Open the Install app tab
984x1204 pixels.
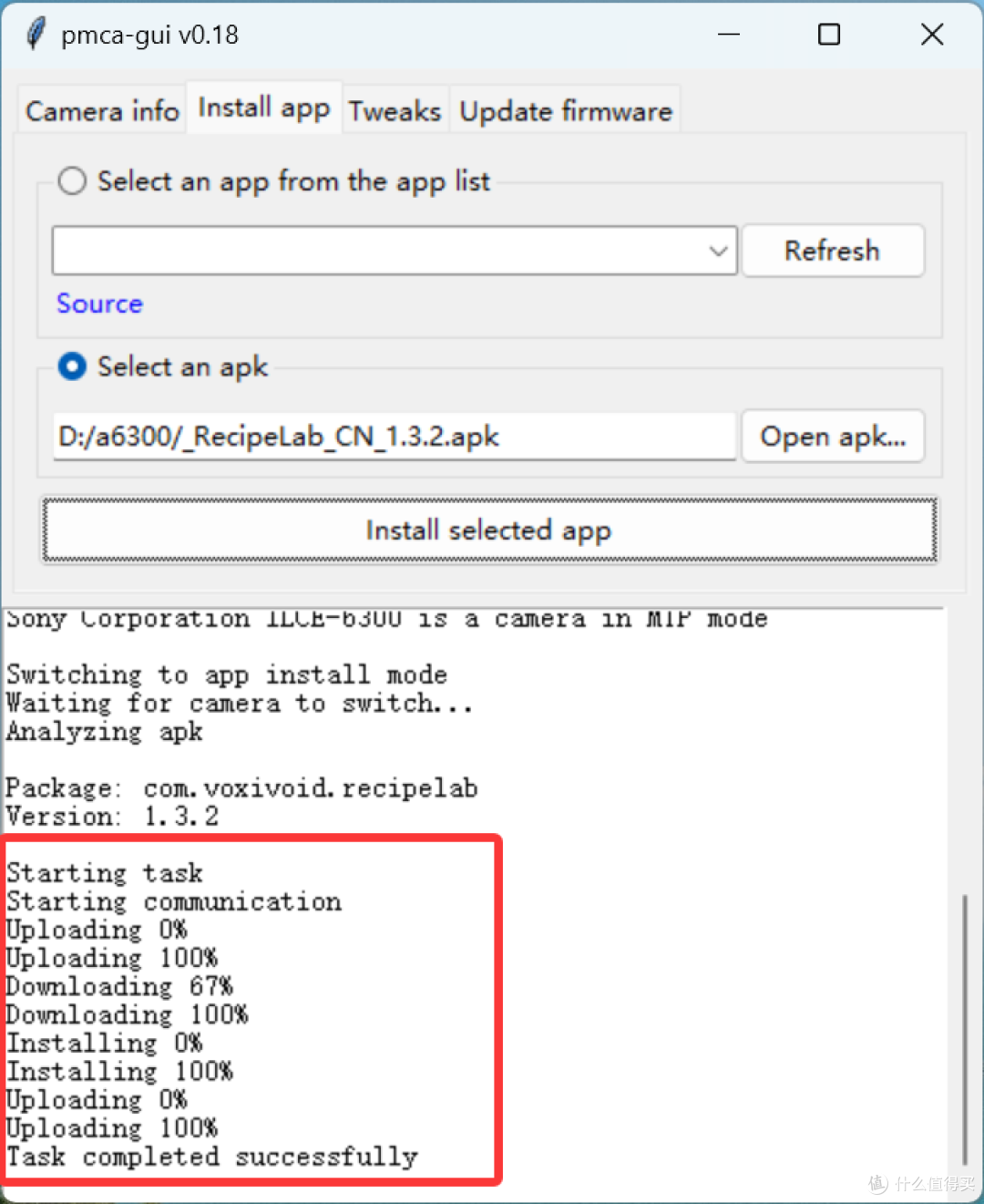tap(264, 108)
